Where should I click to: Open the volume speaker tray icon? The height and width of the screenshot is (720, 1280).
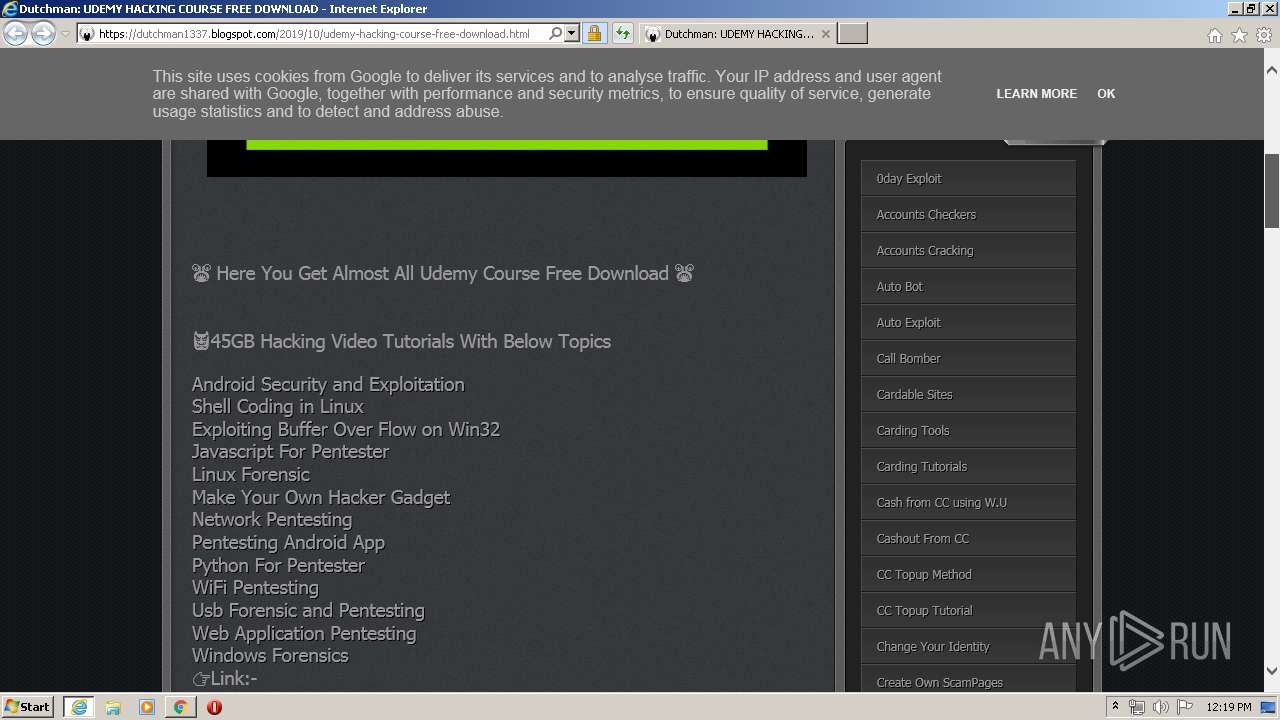(x=1160, y=707)
